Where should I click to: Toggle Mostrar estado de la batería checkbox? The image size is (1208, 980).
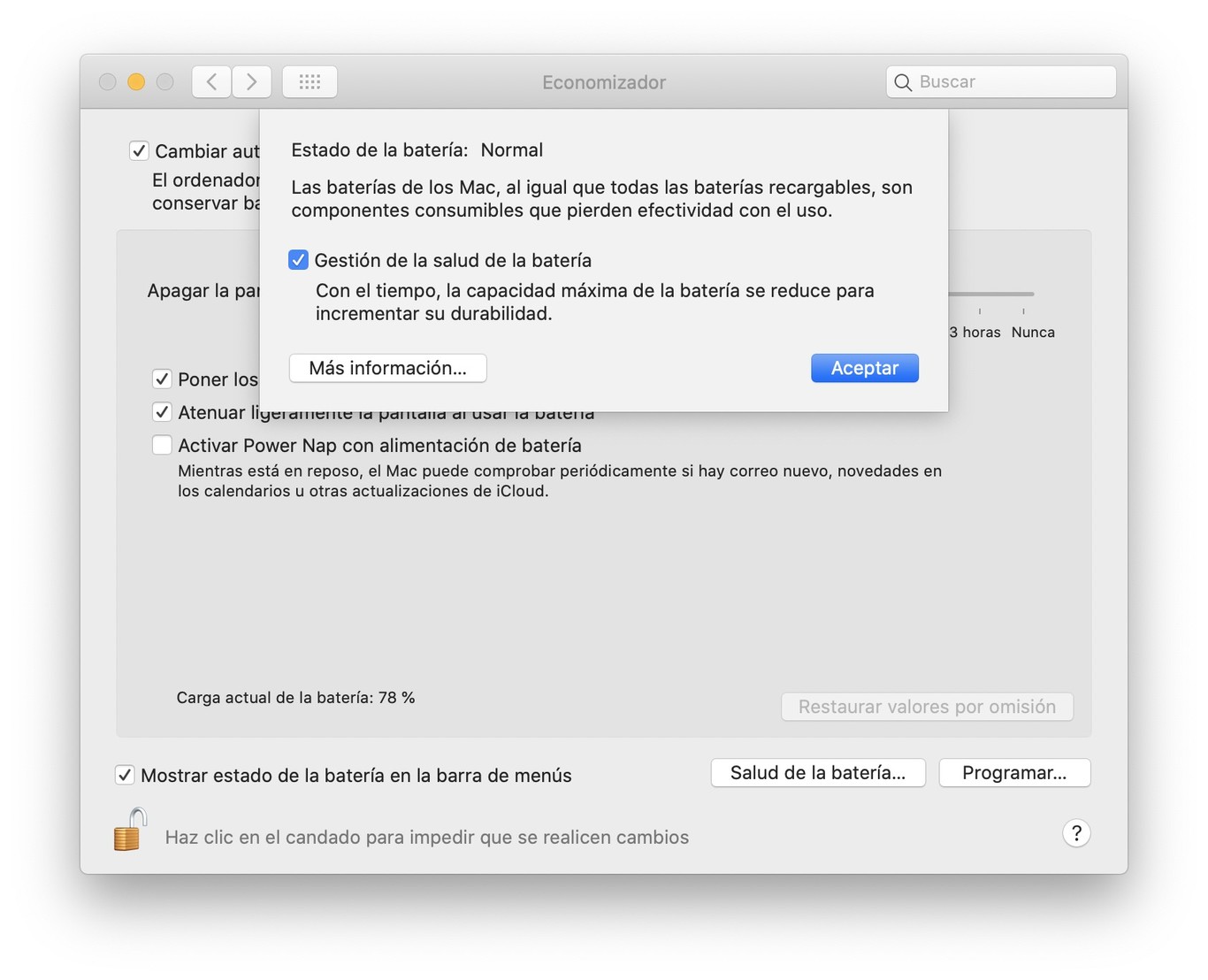tap(125, 775)
